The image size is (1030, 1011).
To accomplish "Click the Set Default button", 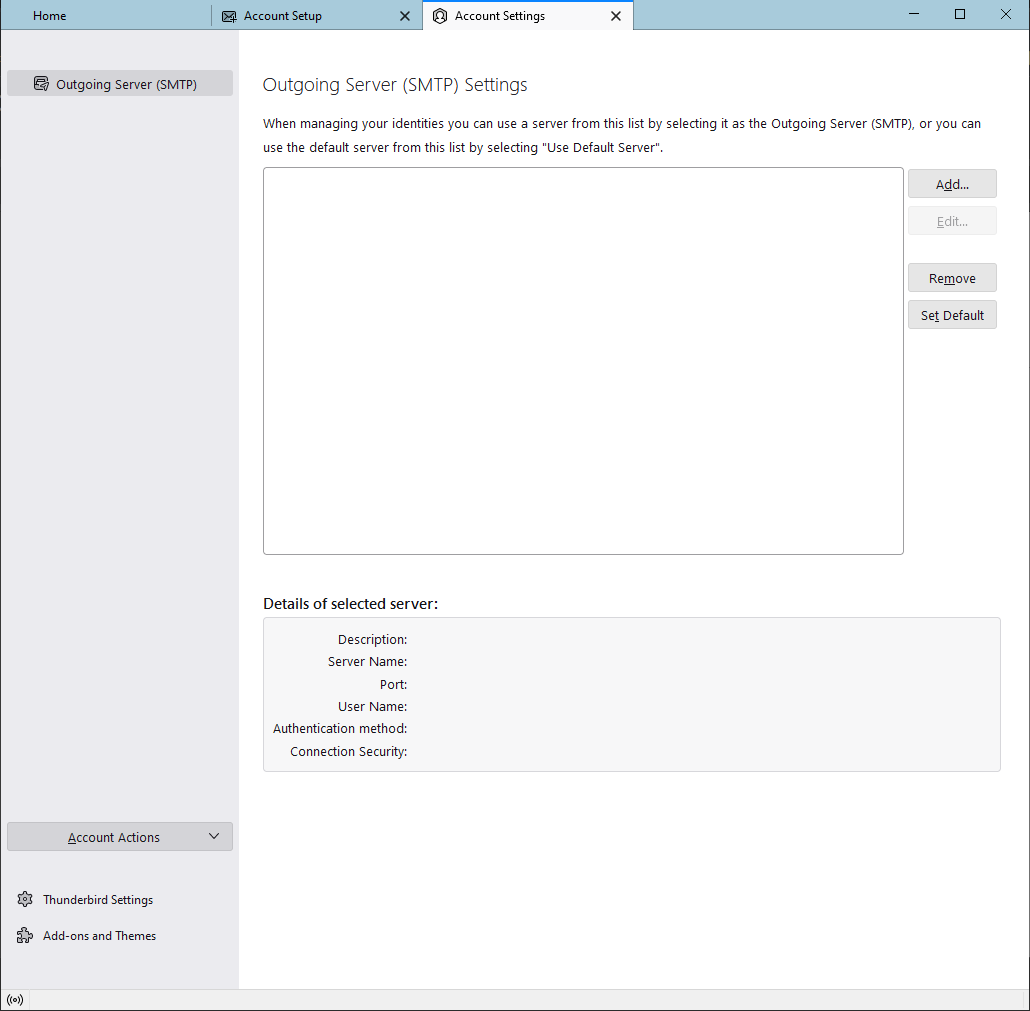I will tap(951, 314).
